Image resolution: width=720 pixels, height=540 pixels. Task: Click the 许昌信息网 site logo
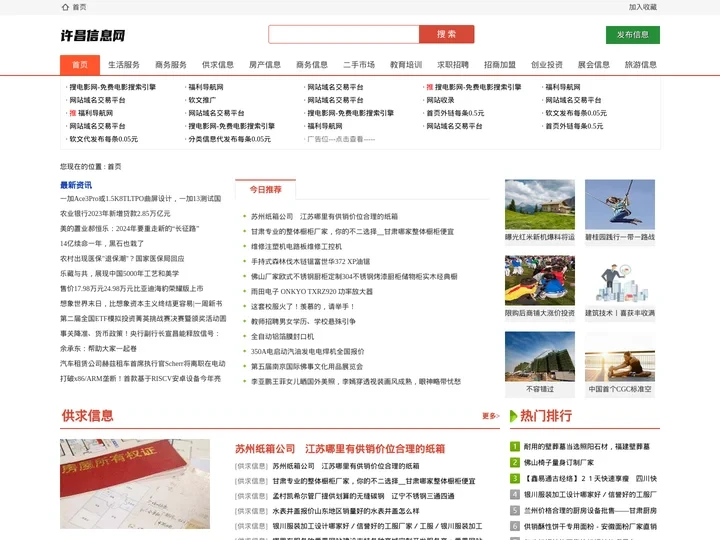tap(92, 35)
